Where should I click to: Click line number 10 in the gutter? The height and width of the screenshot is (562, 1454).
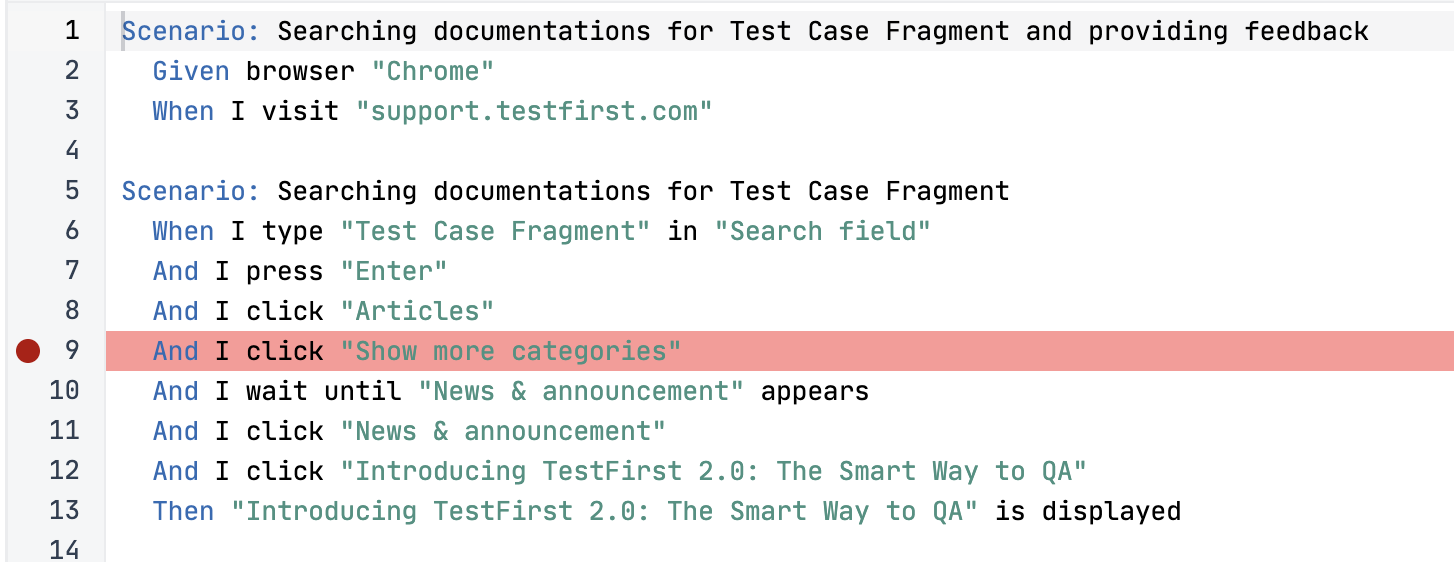click(64, 391)
